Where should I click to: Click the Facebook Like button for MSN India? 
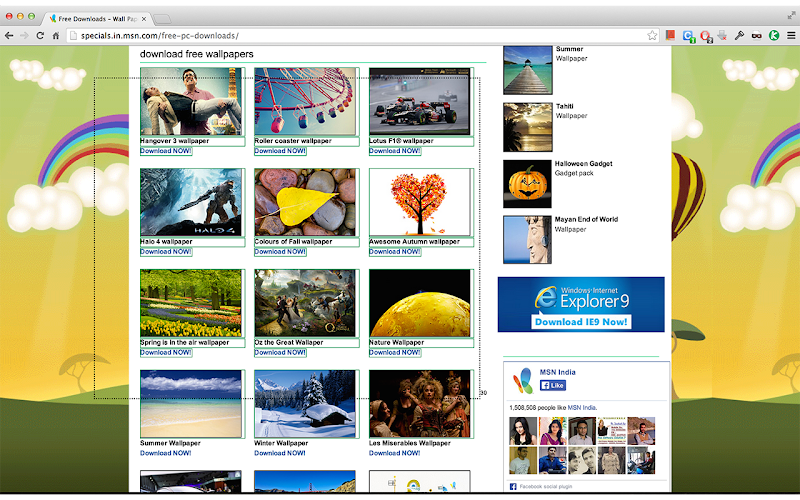click(553, 385)
